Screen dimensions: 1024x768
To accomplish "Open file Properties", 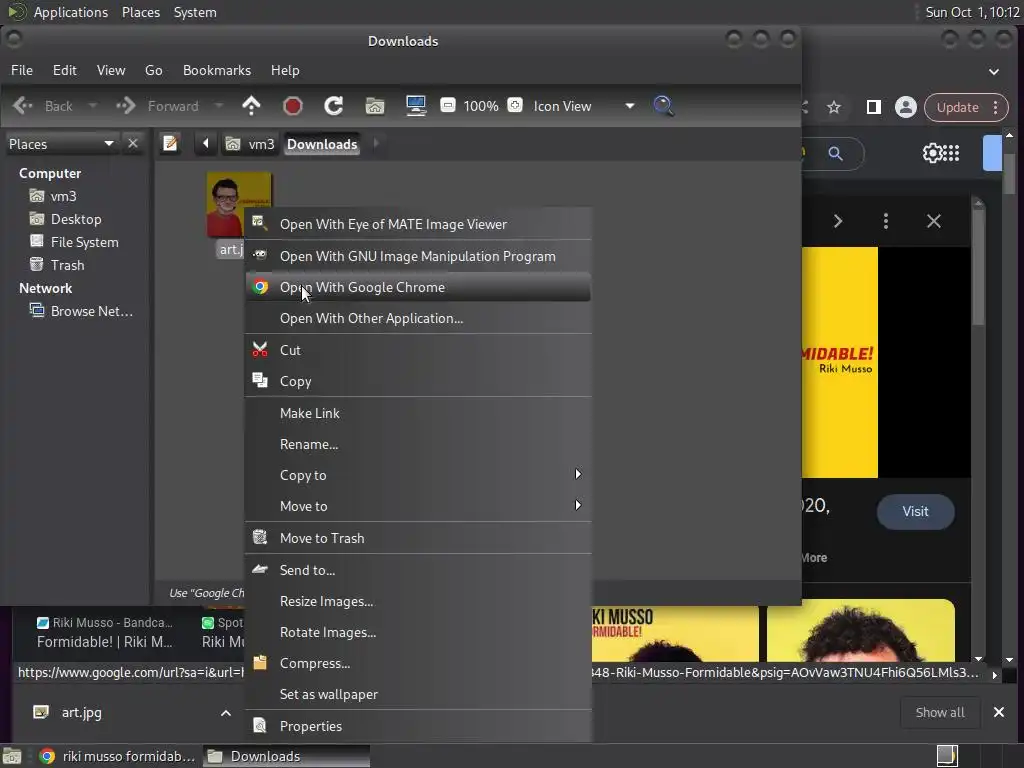I will pyautogui.click(x=418, y=726).
